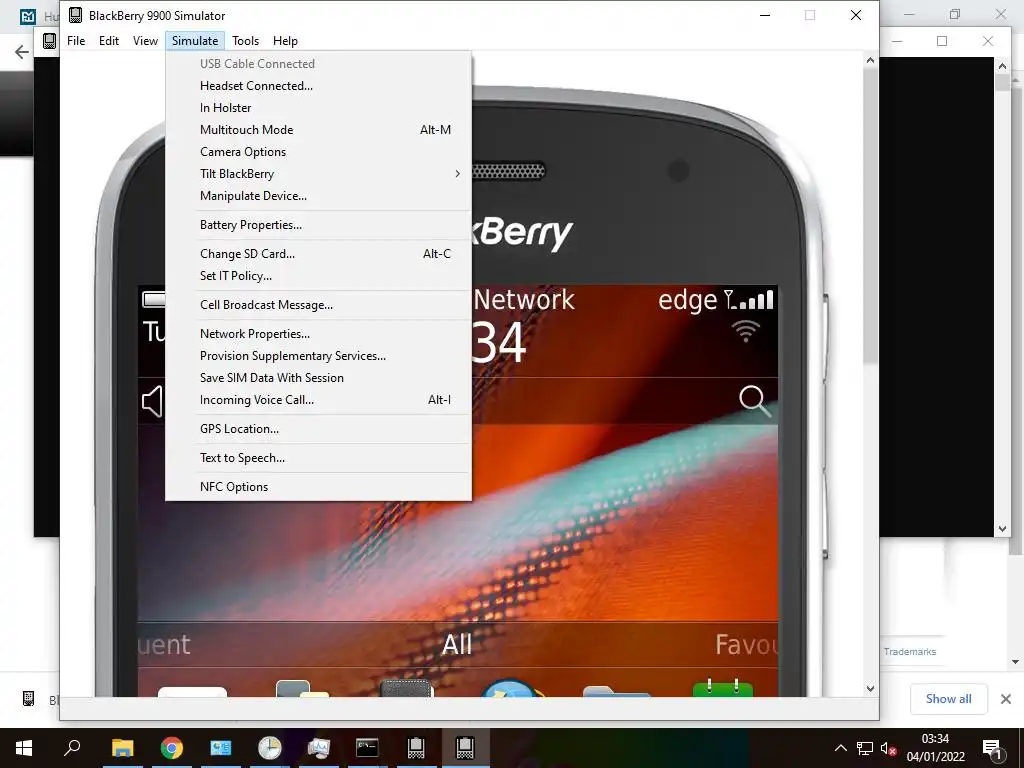The height and width of the screenshot is (768, 1024).
Task: Toggle Save SIM Data With Session
Action: (x=319, y=377)
